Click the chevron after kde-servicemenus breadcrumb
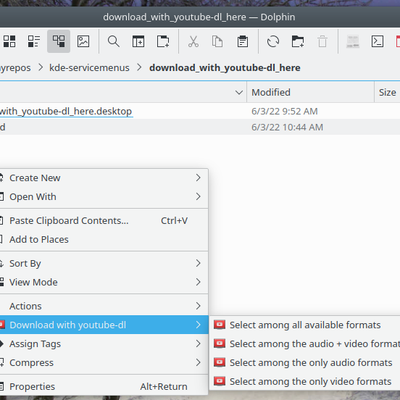 pyautogui.click(x=139, y=68)
